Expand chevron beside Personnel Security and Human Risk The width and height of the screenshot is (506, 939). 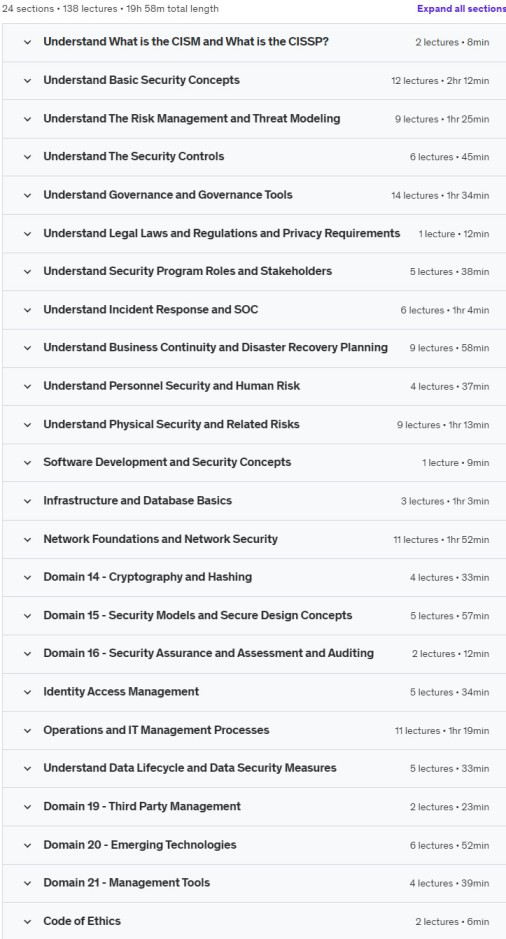pyautogui.click(x=28, y=386)
